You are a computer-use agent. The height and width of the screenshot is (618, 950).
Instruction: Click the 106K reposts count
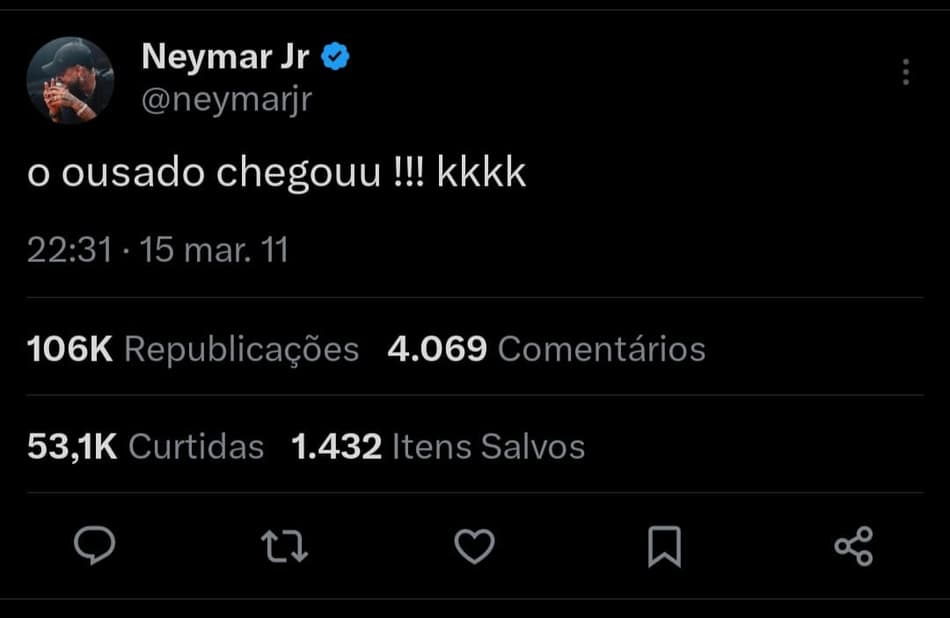[70, 349]
